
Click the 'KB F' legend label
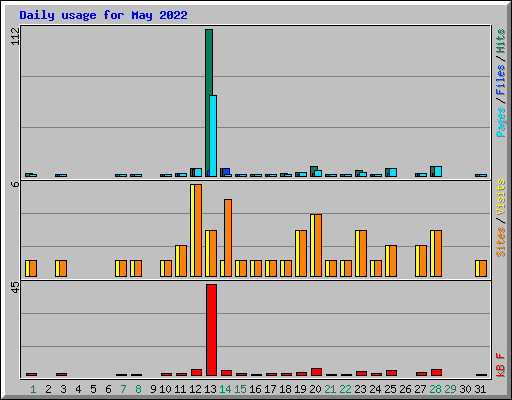(501, 365)
